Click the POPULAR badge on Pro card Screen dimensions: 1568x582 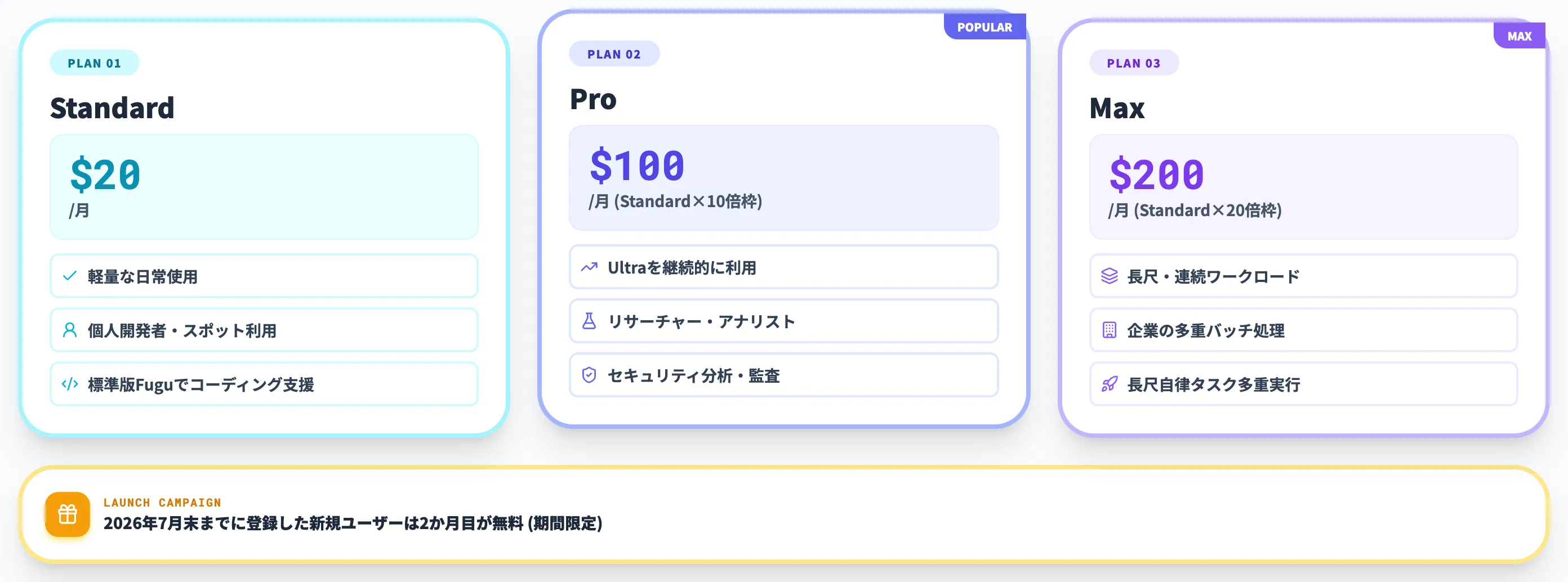click(985, 27)
